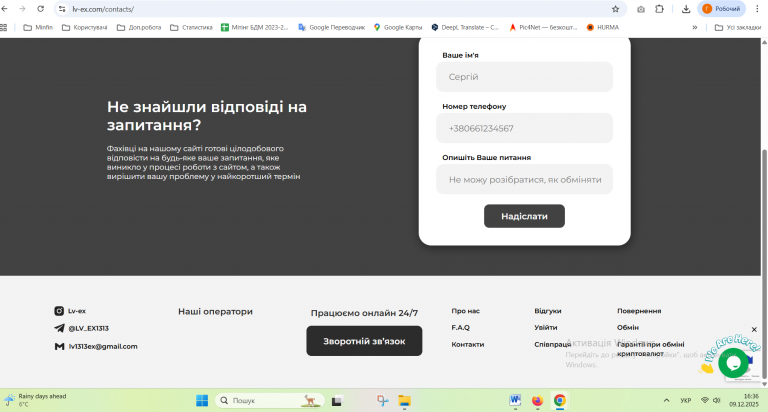Click the browser back arrow

coord(4,9)
